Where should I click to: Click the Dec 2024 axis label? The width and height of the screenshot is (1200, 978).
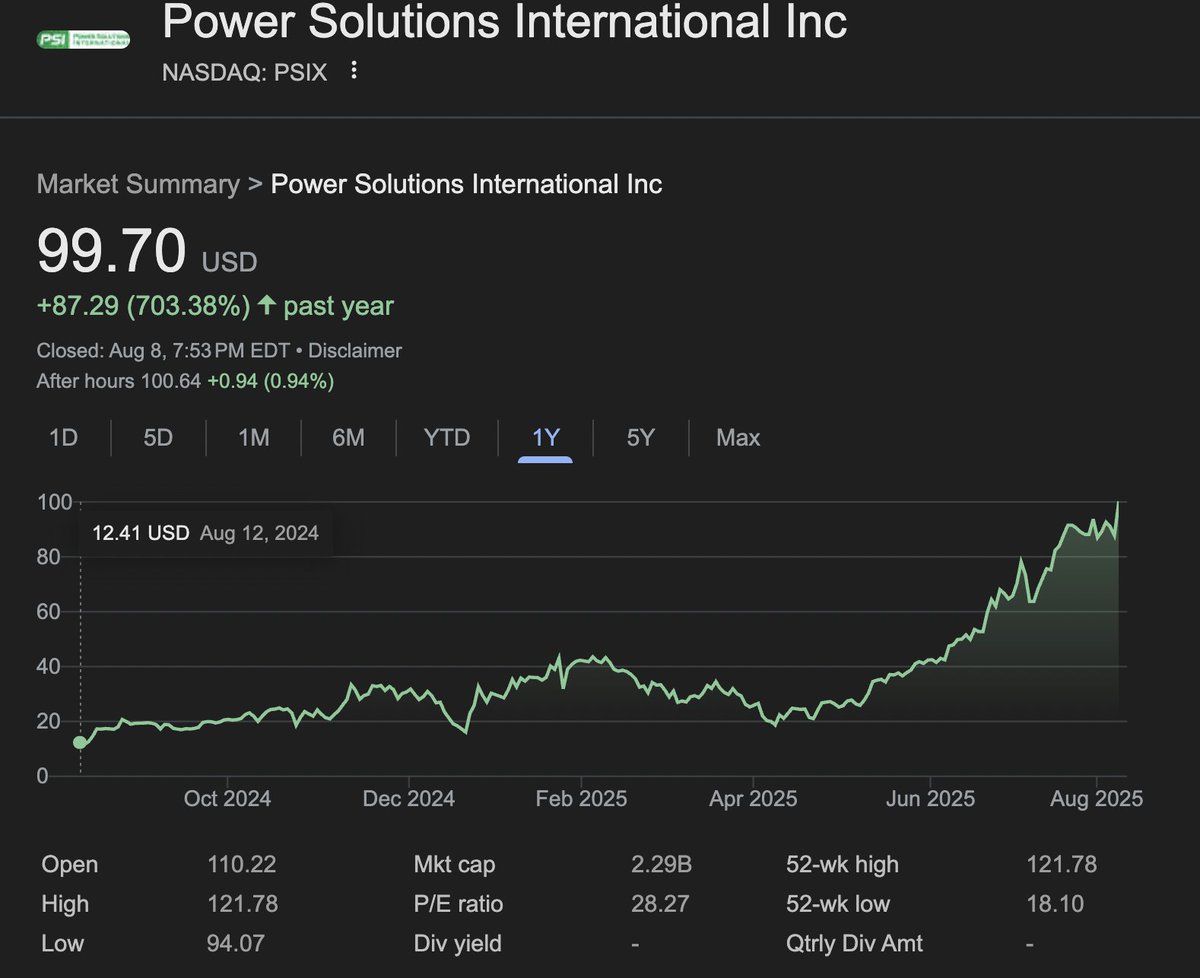coord(409,798)
